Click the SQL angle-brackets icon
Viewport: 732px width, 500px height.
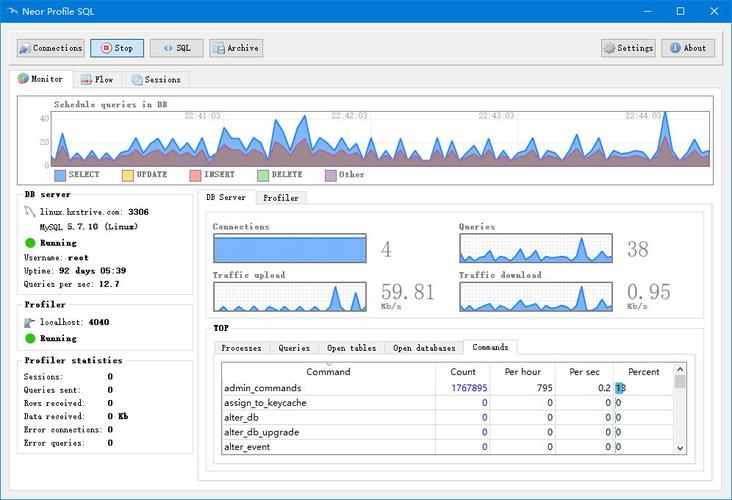click(x=168, y=48)
